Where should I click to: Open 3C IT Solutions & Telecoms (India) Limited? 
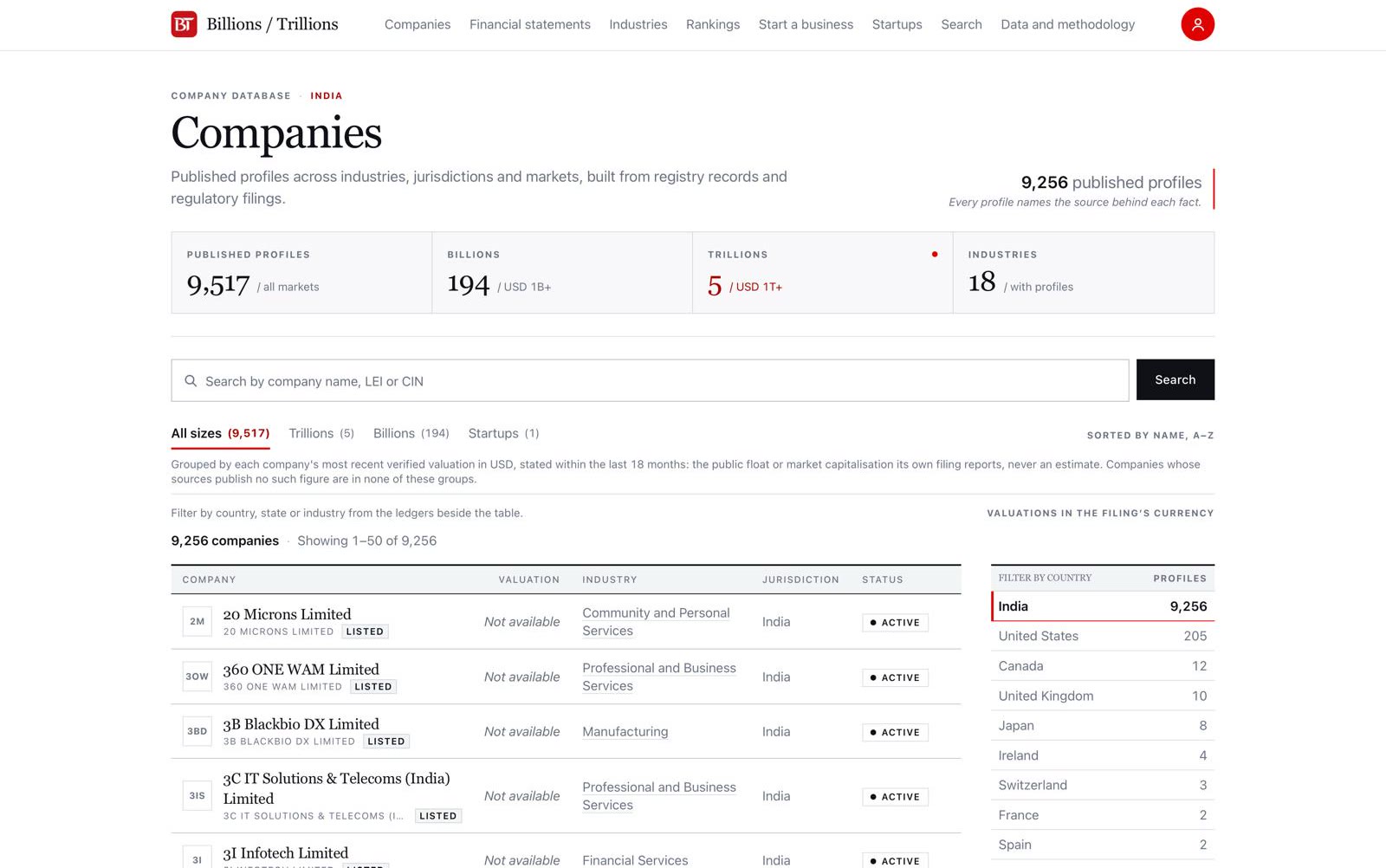[x=337, y=788]
